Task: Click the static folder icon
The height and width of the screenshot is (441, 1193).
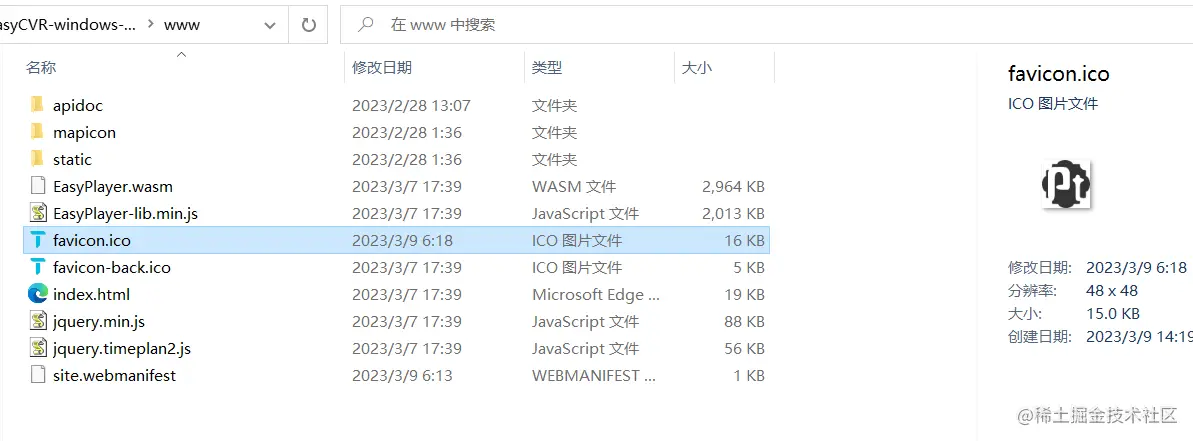Action: pos(37,159)
